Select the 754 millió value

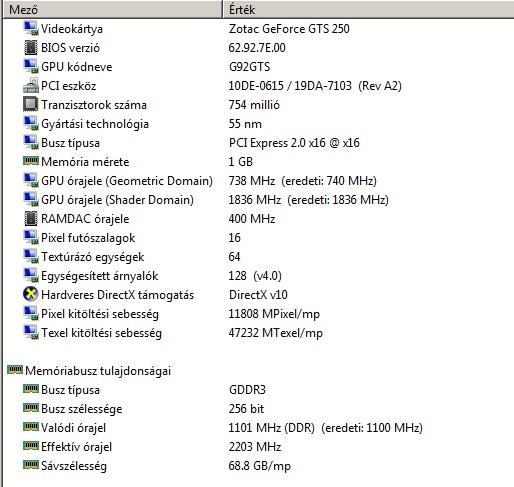[254, 105]
